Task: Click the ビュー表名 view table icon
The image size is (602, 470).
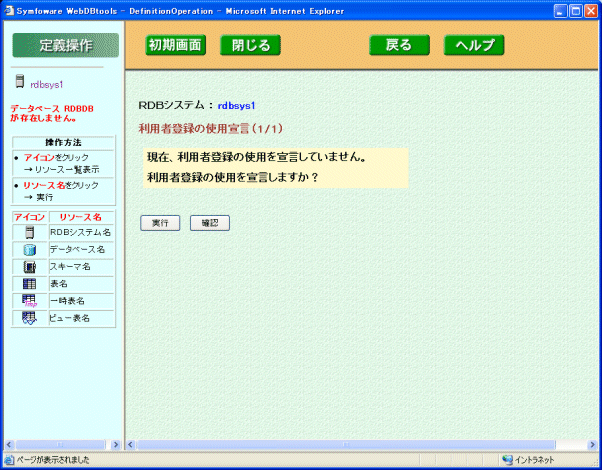Action: 29,318
